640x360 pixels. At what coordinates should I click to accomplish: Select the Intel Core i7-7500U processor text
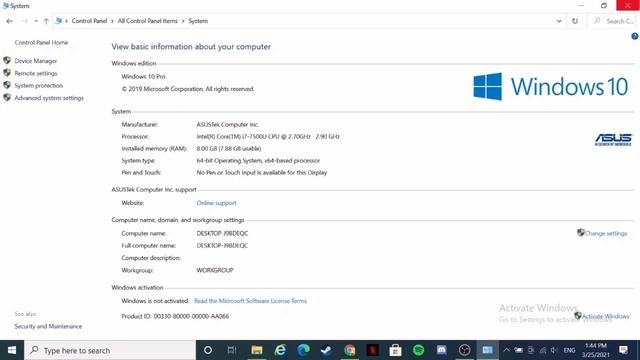point(268,136)
